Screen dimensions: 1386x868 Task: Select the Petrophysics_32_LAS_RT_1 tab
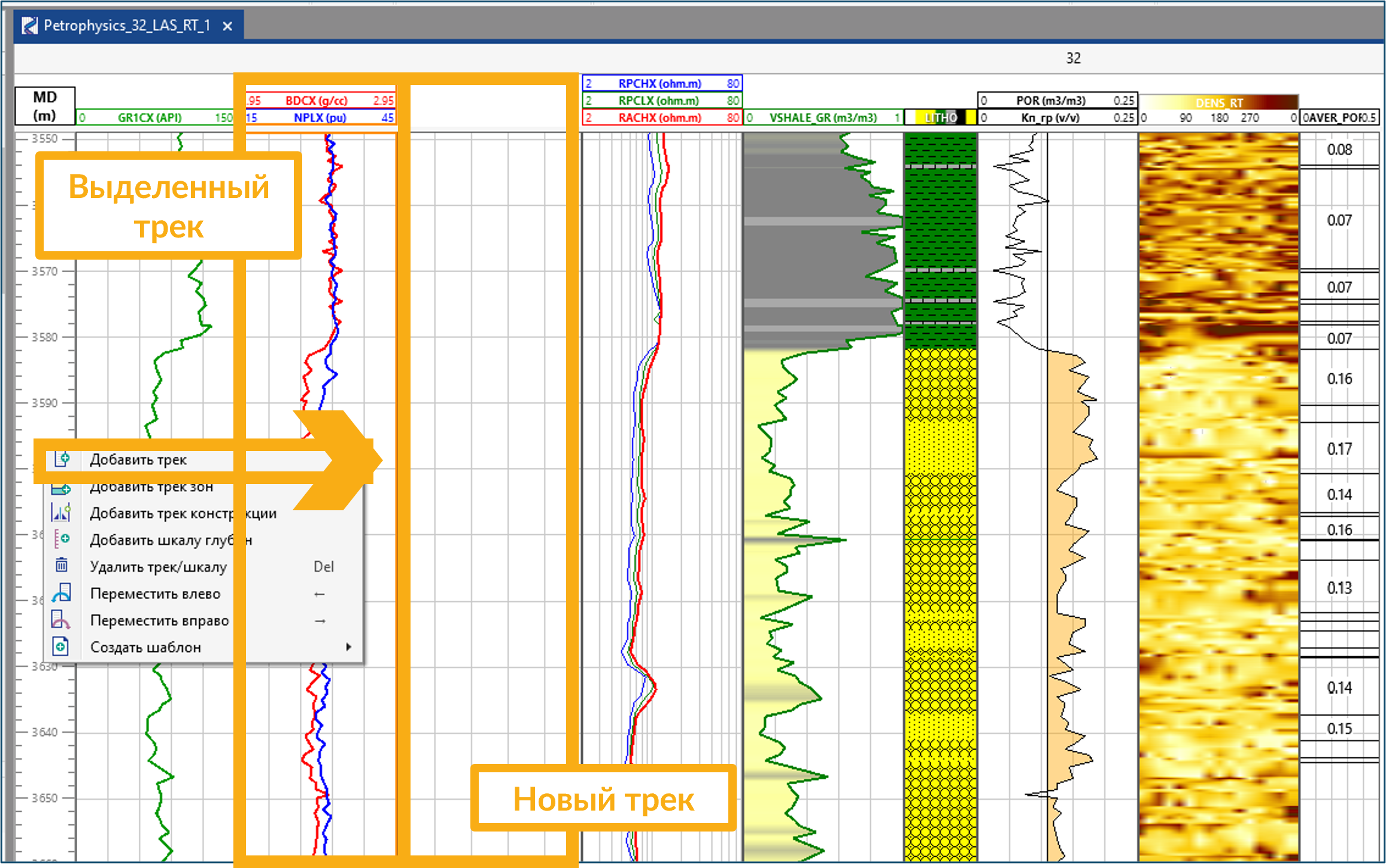point(127,26)
